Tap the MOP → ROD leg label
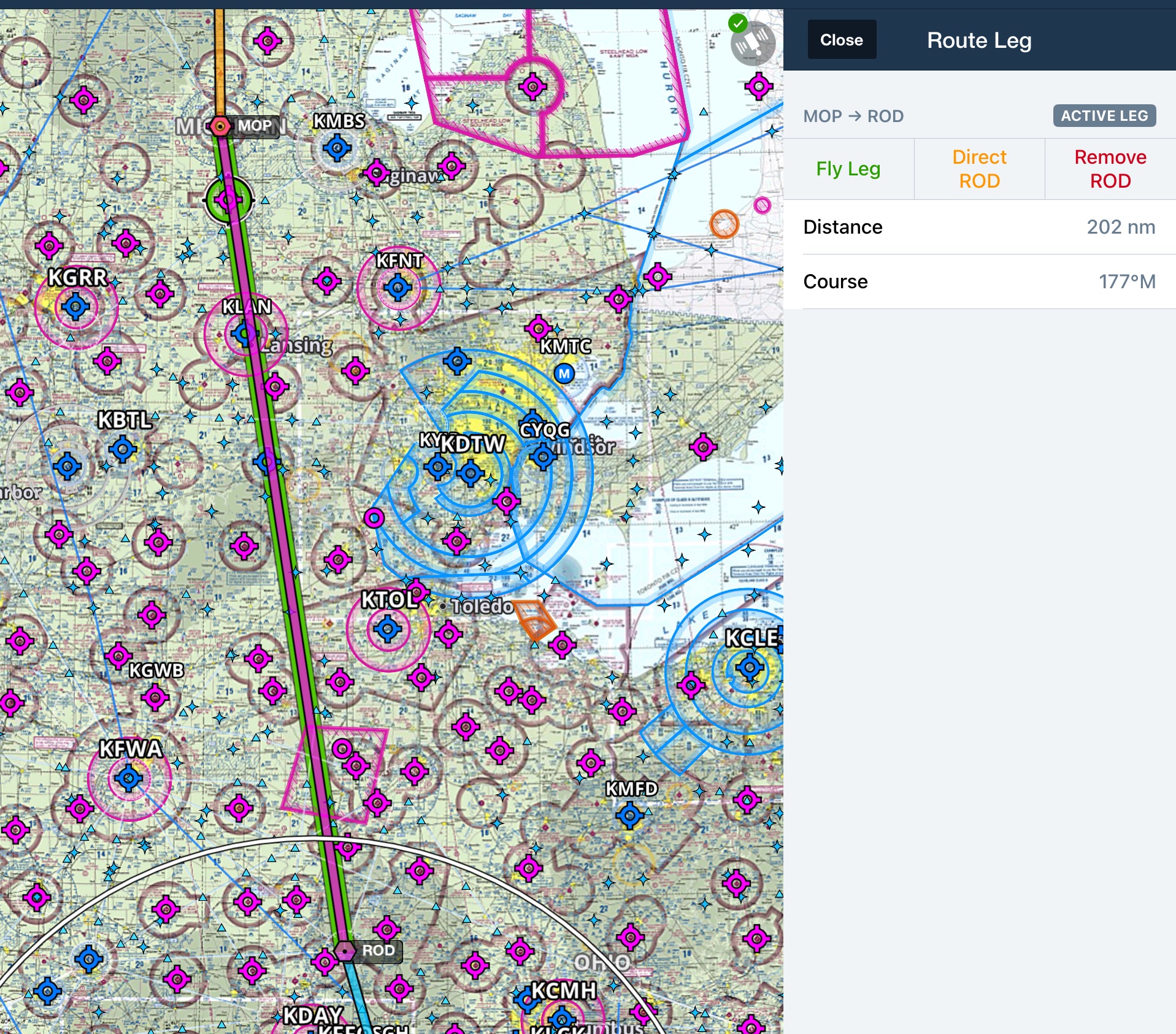The image size is (1176, 1034). pos(853,116)
